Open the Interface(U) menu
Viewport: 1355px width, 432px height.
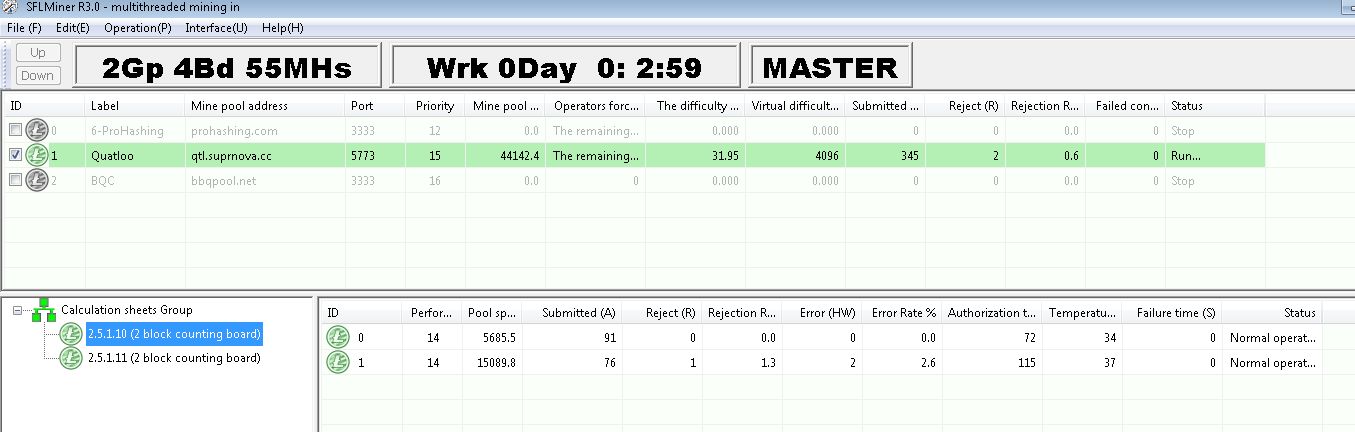(x=215, y=27)
